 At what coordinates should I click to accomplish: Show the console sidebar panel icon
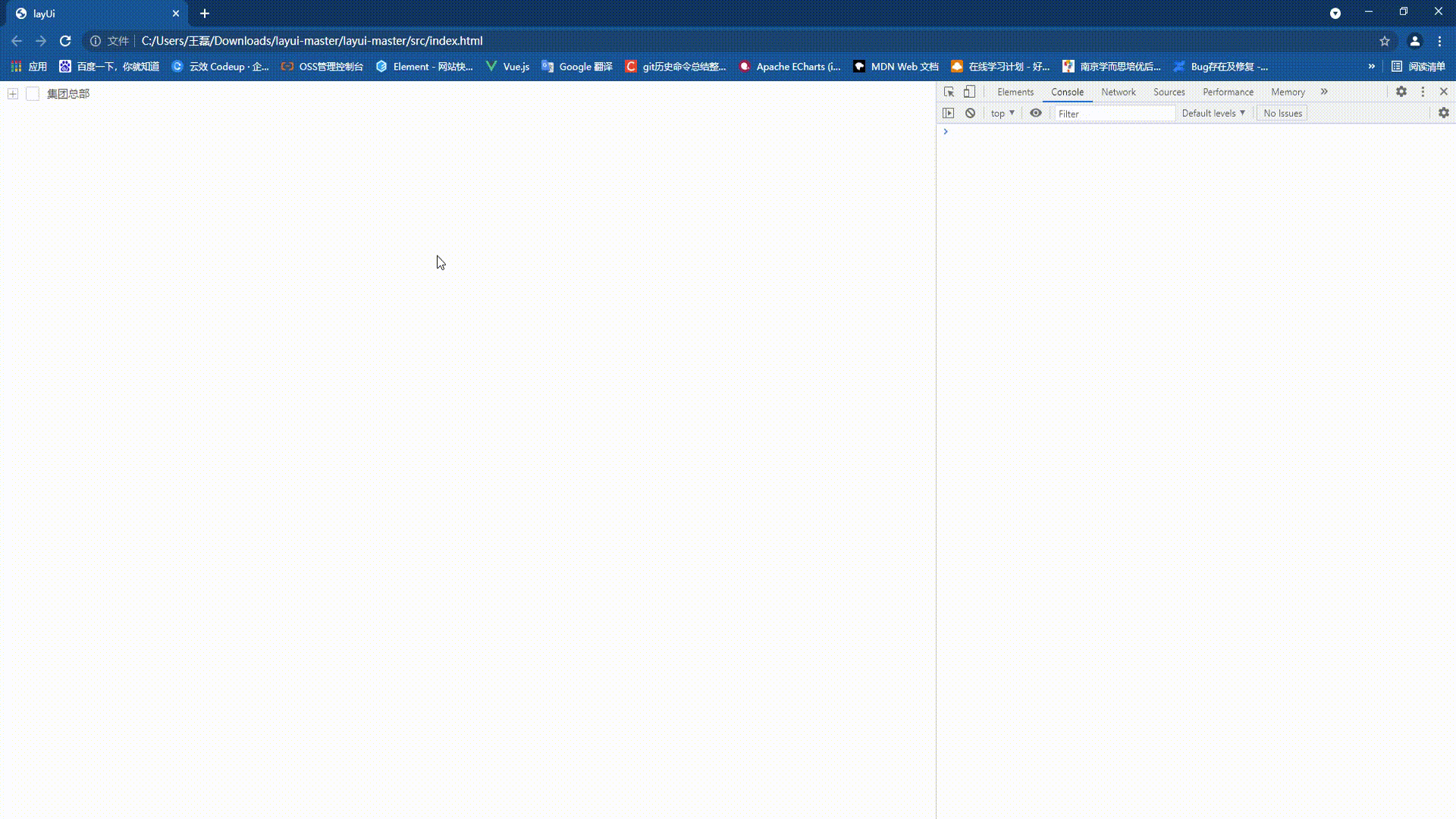pyautogui.click(x=948, y=113)
